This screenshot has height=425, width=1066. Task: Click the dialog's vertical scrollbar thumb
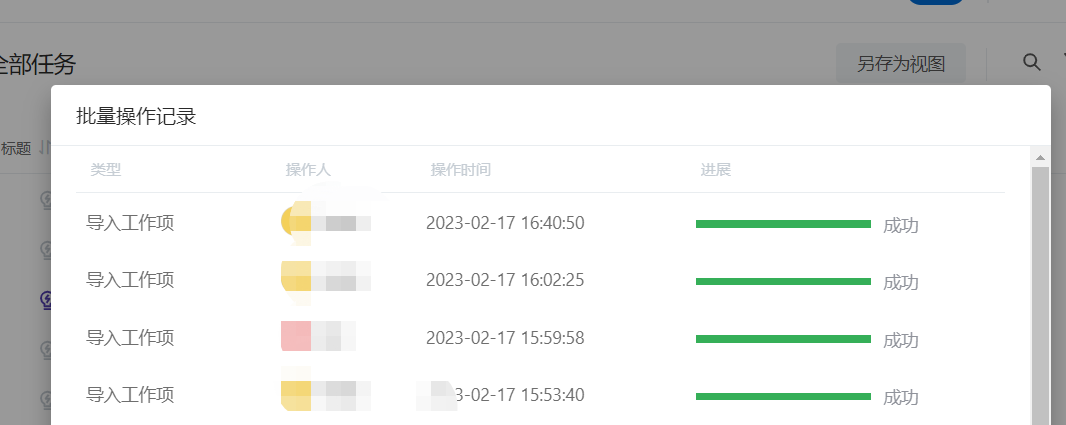[x=1040, y=295]
